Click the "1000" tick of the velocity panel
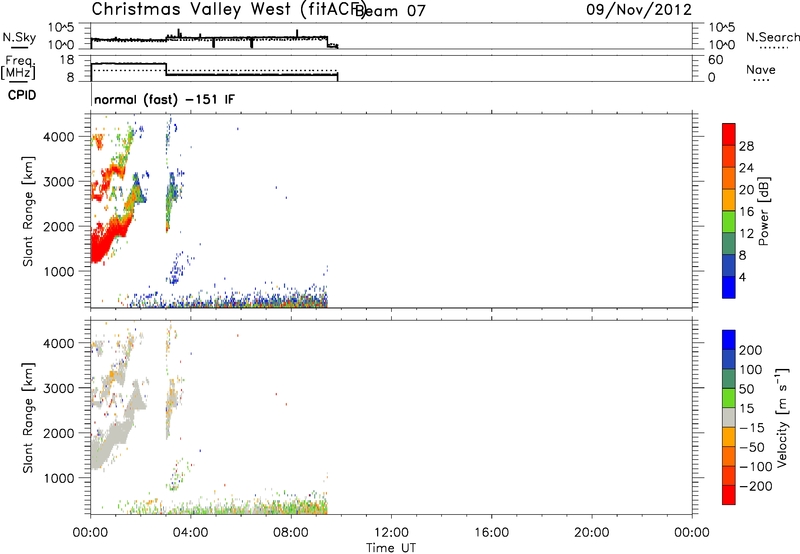This screenshot has height=554, width=800. pyautogui.click(x=59, y=478)
